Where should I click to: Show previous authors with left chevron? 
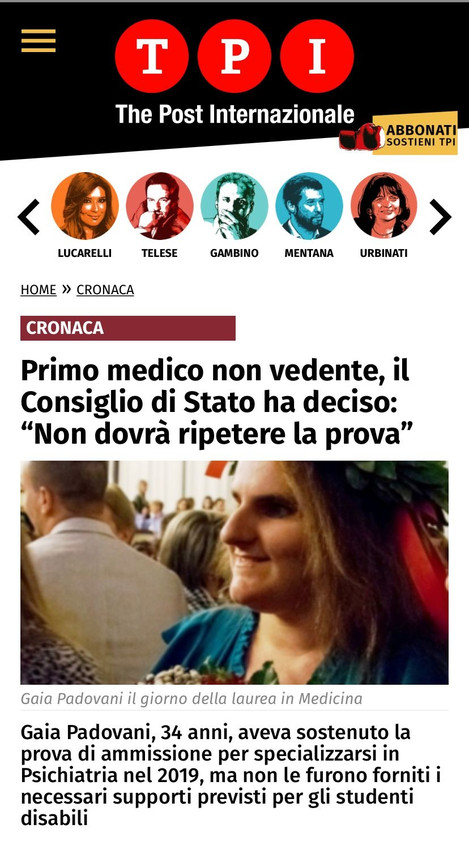coord(28,217)
